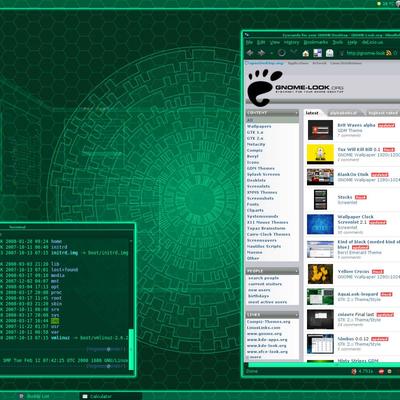Open the History menu in browser
The height and width of the screenshot is (400, 400).
click(x=291, y=42)
